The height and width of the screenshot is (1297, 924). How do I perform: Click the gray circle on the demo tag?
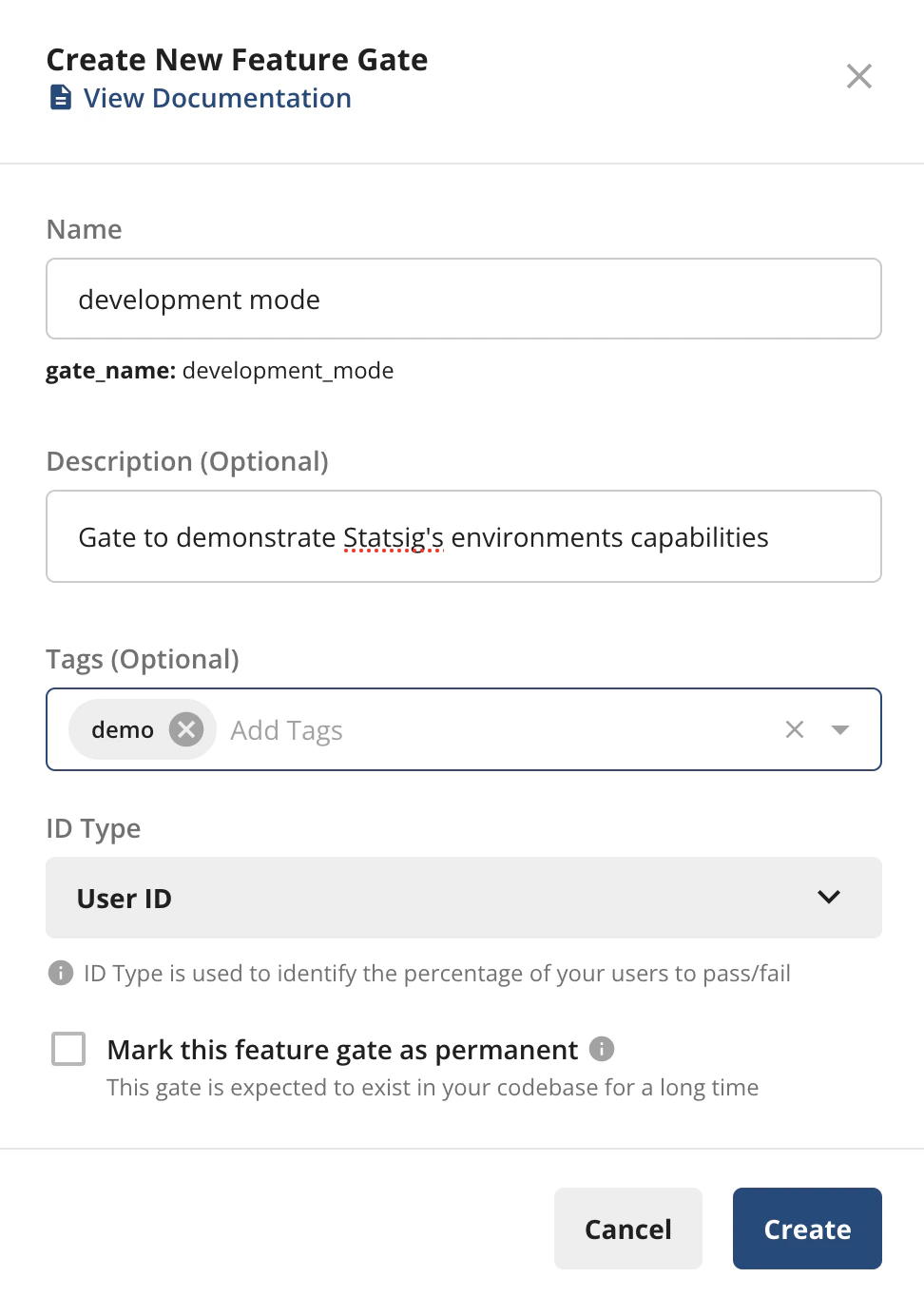(x=187, y=729)
